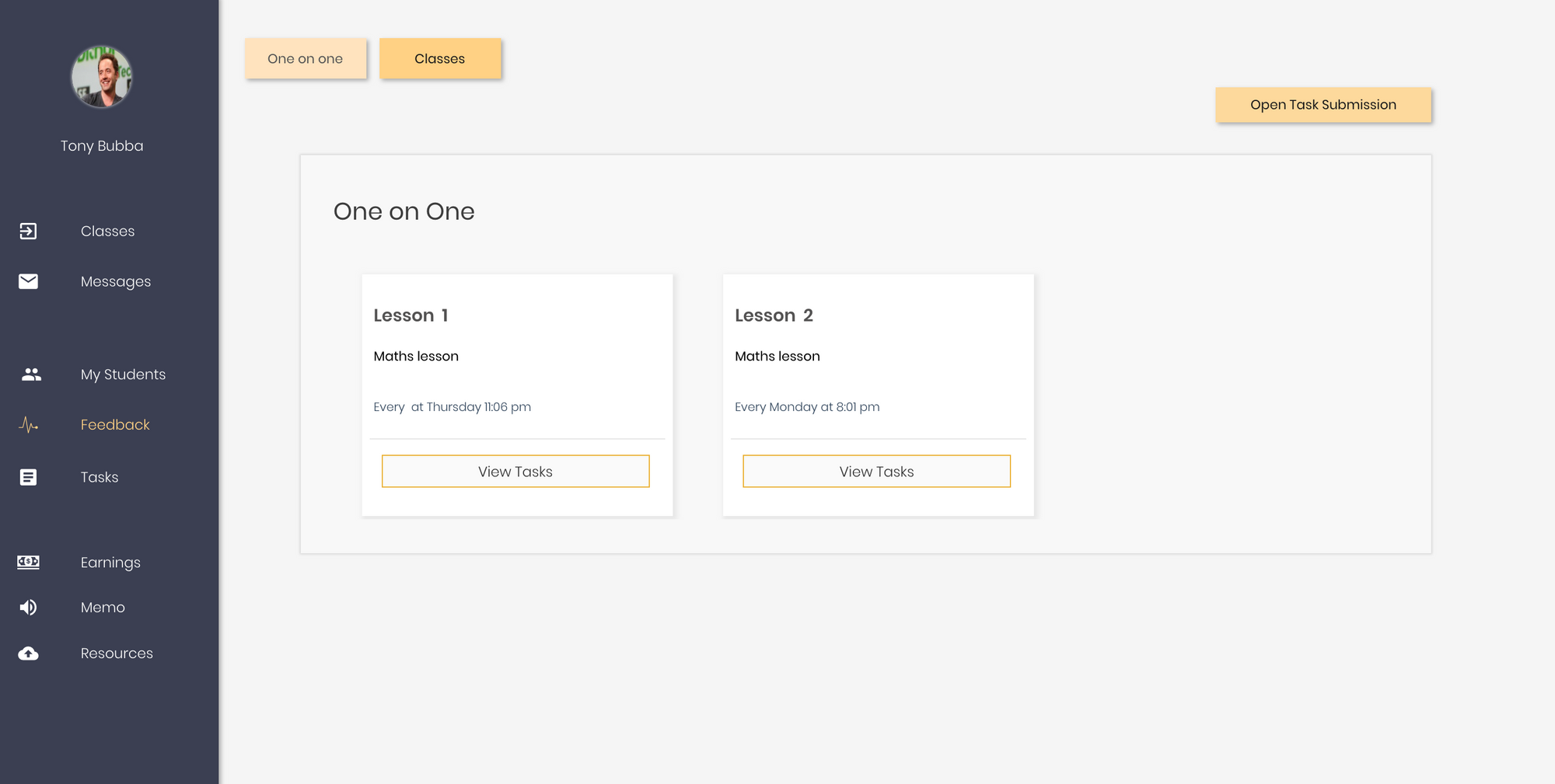
Task: Click the Lesson 1 card title
Action: pos(411,315)
